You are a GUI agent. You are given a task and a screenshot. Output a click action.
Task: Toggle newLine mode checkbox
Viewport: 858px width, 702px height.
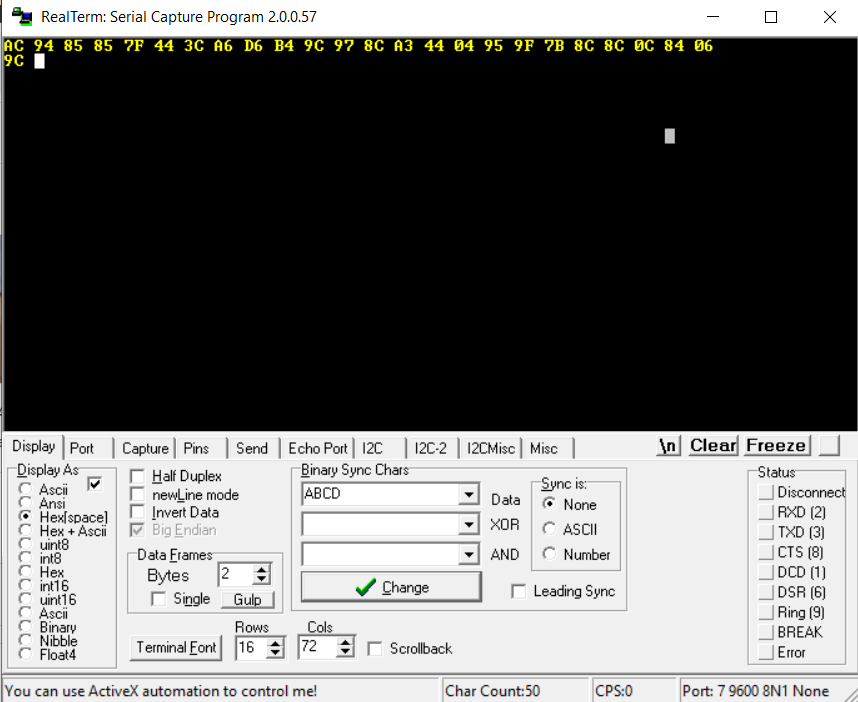coord(137,494)
